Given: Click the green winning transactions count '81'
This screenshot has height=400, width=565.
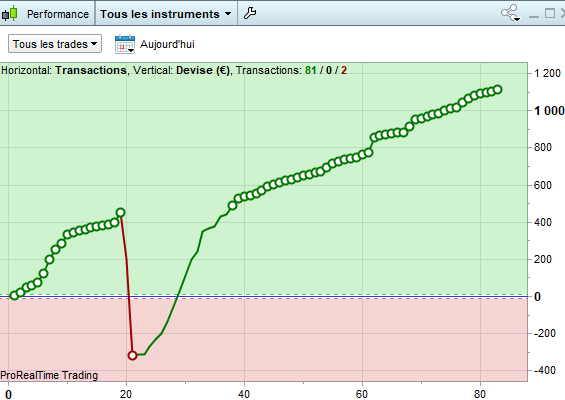Looking at the screenshot, I should pos(311,70).
